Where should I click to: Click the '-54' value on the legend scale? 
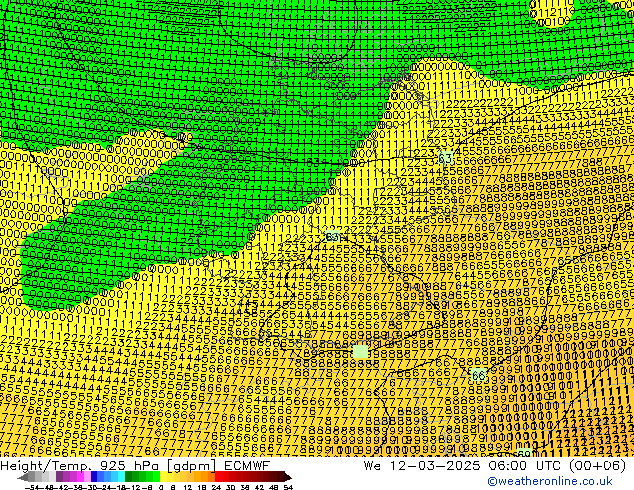click(x=32, y=487)
